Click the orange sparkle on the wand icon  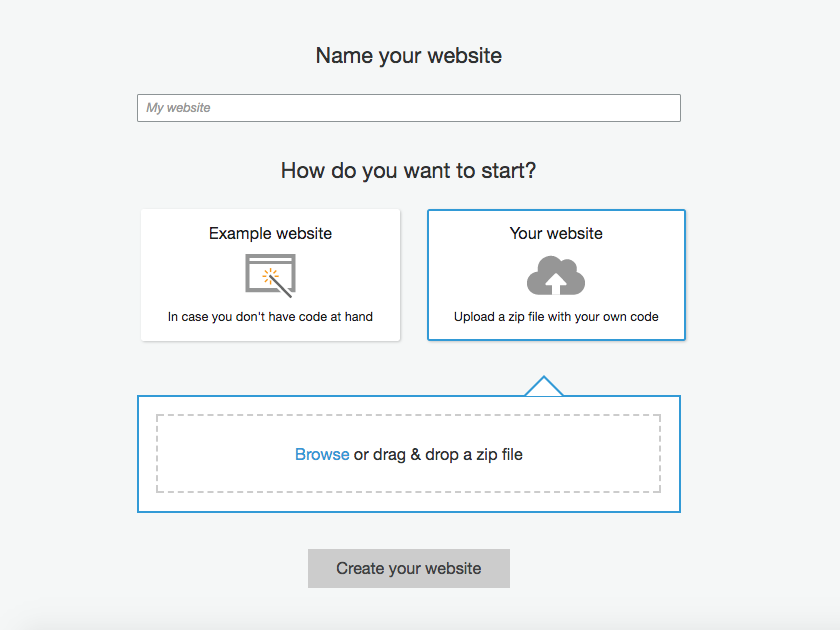click(271, 276)
